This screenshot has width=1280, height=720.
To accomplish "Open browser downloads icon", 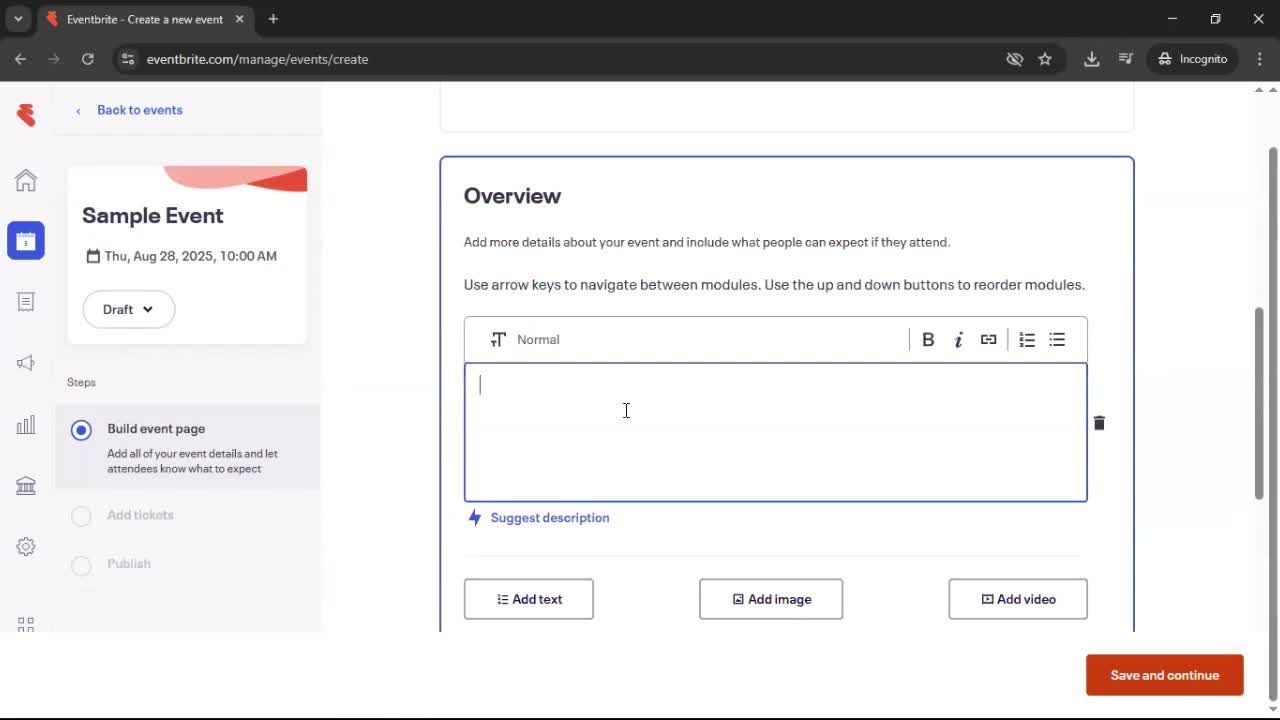I will [1092, 59].
